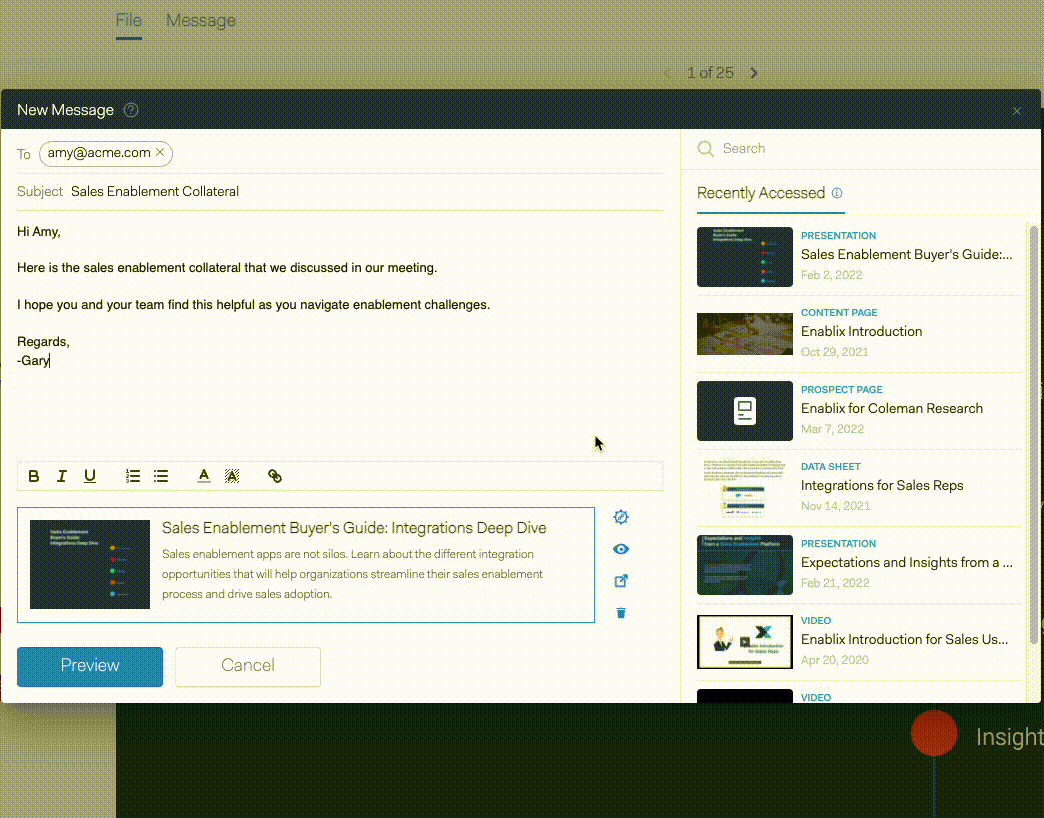Click 'Hi Amy,' greeting line
This screenshot has height=818, width=1044.
[39, 232]
